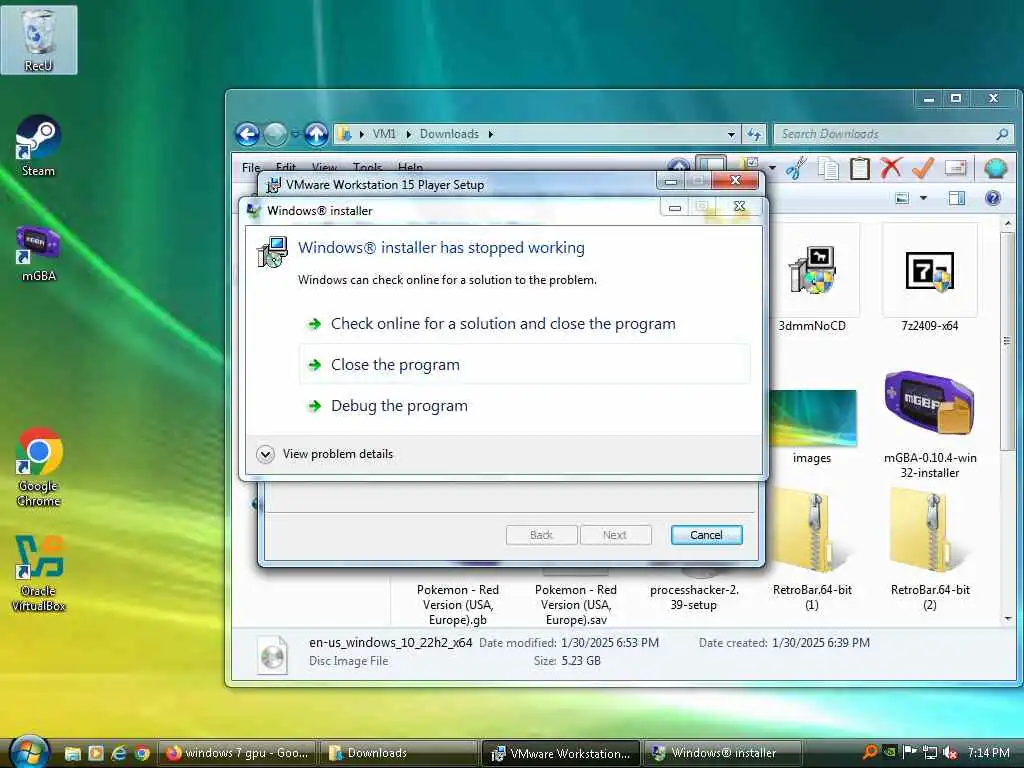Open the Views dropdown arrow
The image size is (1024, 768).
(923, 198)
